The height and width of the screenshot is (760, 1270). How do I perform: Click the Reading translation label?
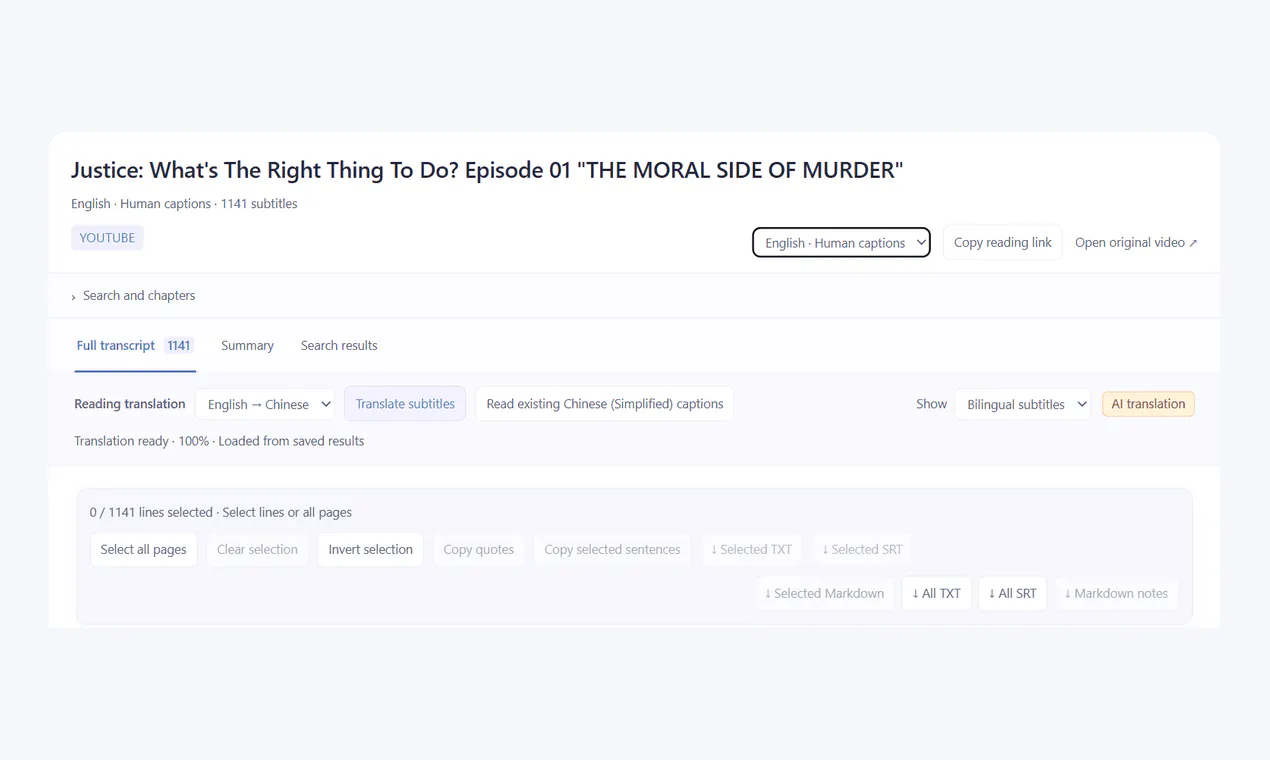(130, 404)
